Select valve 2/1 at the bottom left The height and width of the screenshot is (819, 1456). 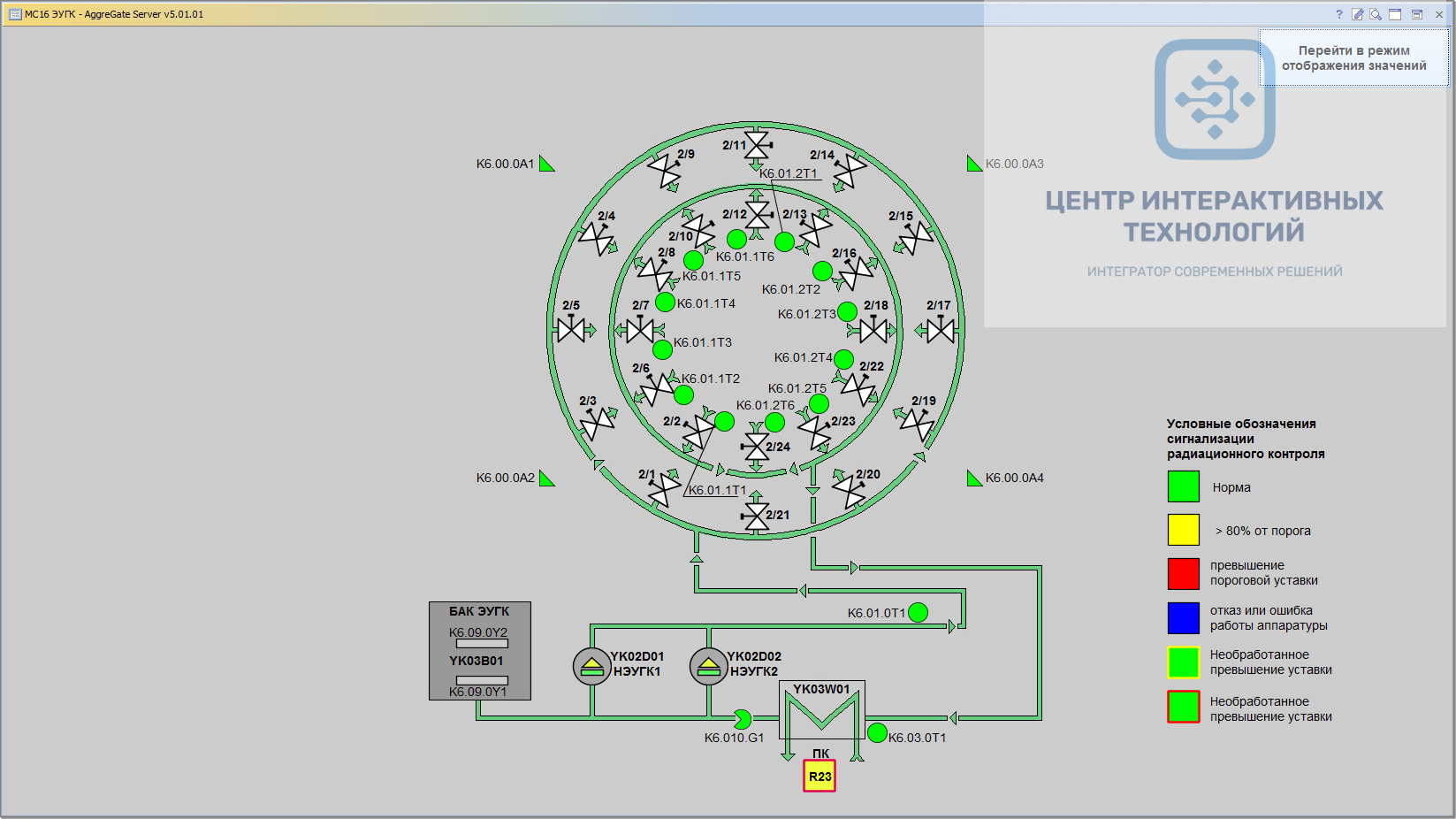[x=664, y=490]
